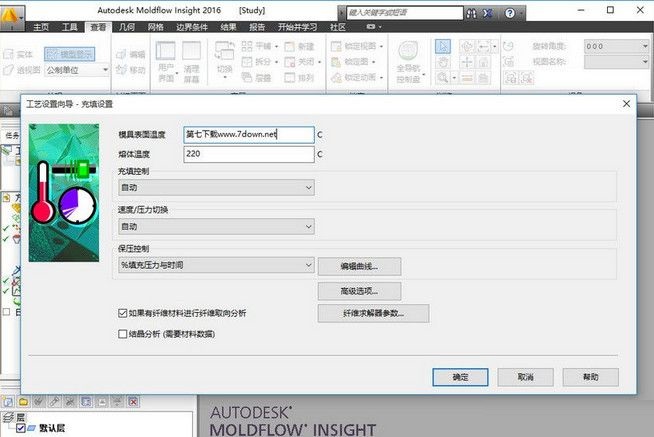Screen dimensions: 654x437
Task: Click the layer display icon
Action: (86, 402)
